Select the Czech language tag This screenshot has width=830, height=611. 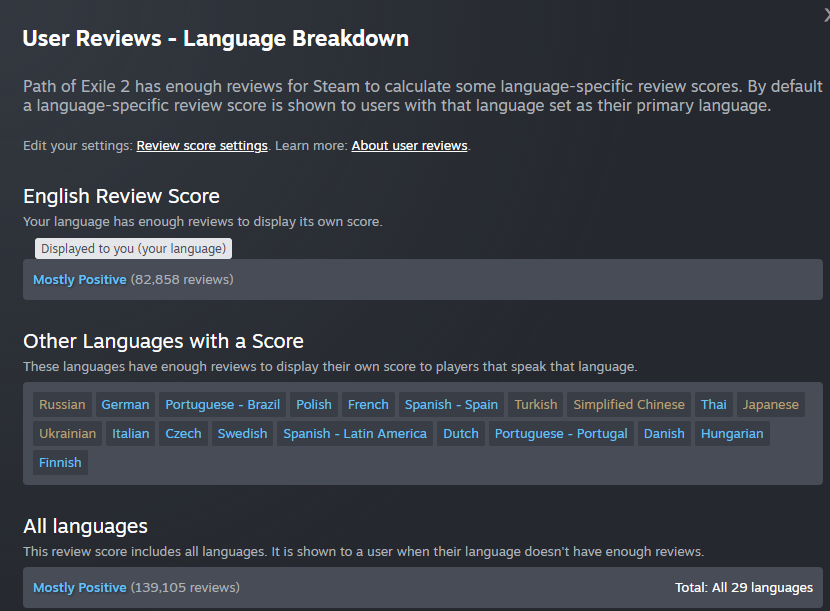[183, 434]
